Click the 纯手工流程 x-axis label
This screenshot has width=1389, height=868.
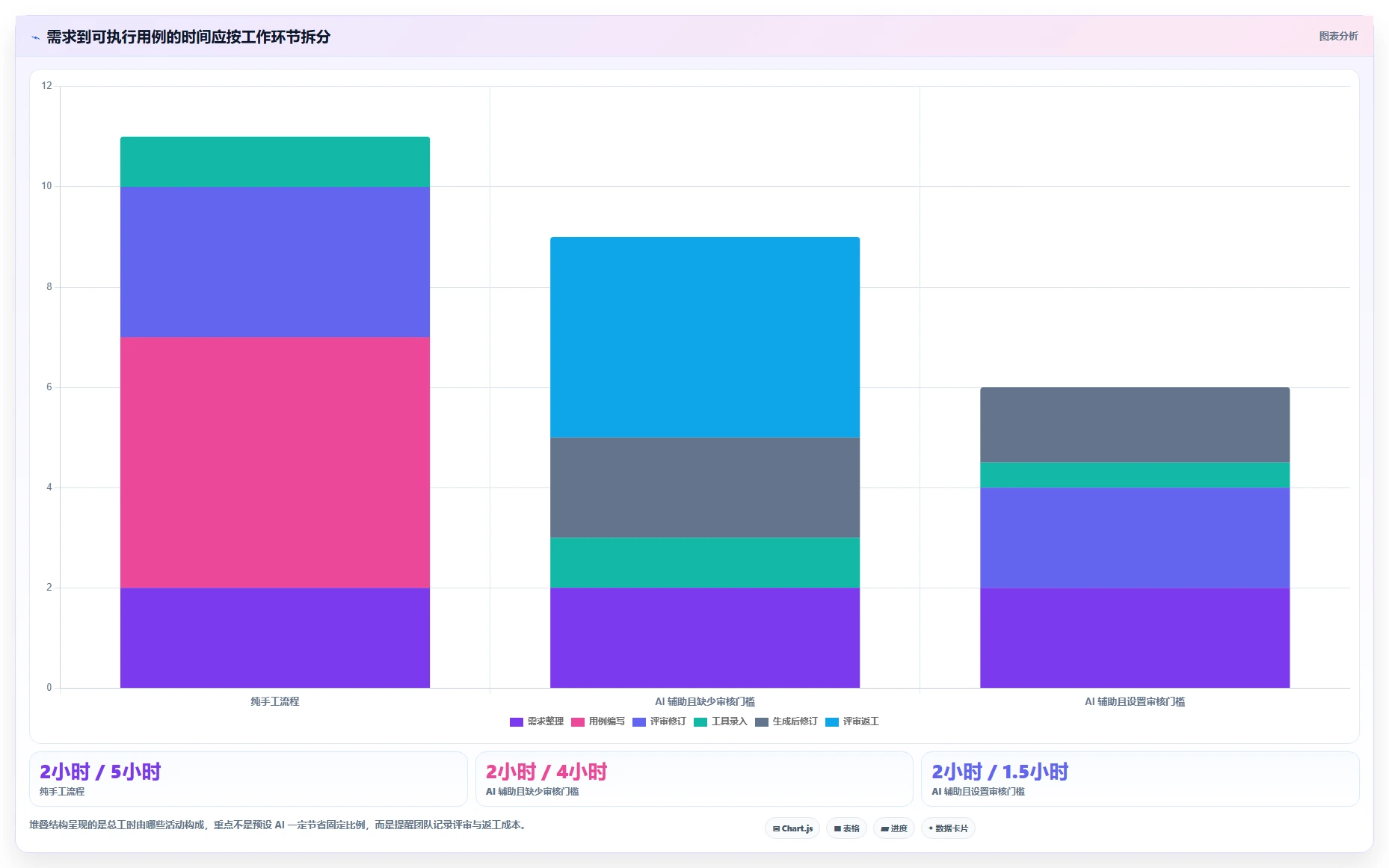275,701
